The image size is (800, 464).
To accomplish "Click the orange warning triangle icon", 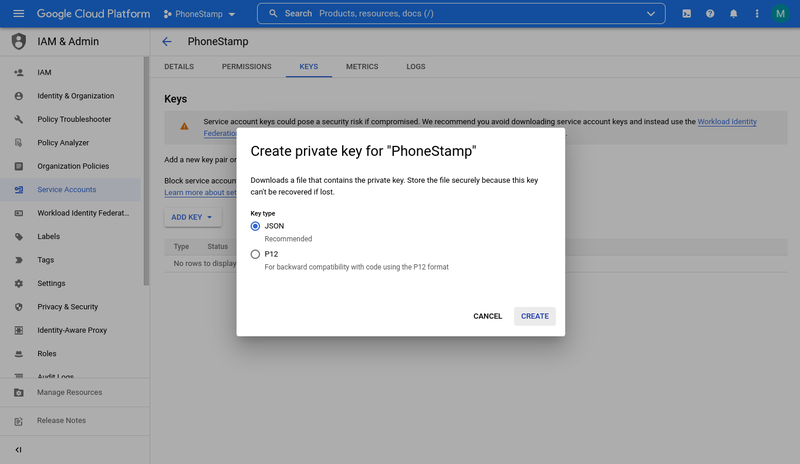I will [184, 126].
